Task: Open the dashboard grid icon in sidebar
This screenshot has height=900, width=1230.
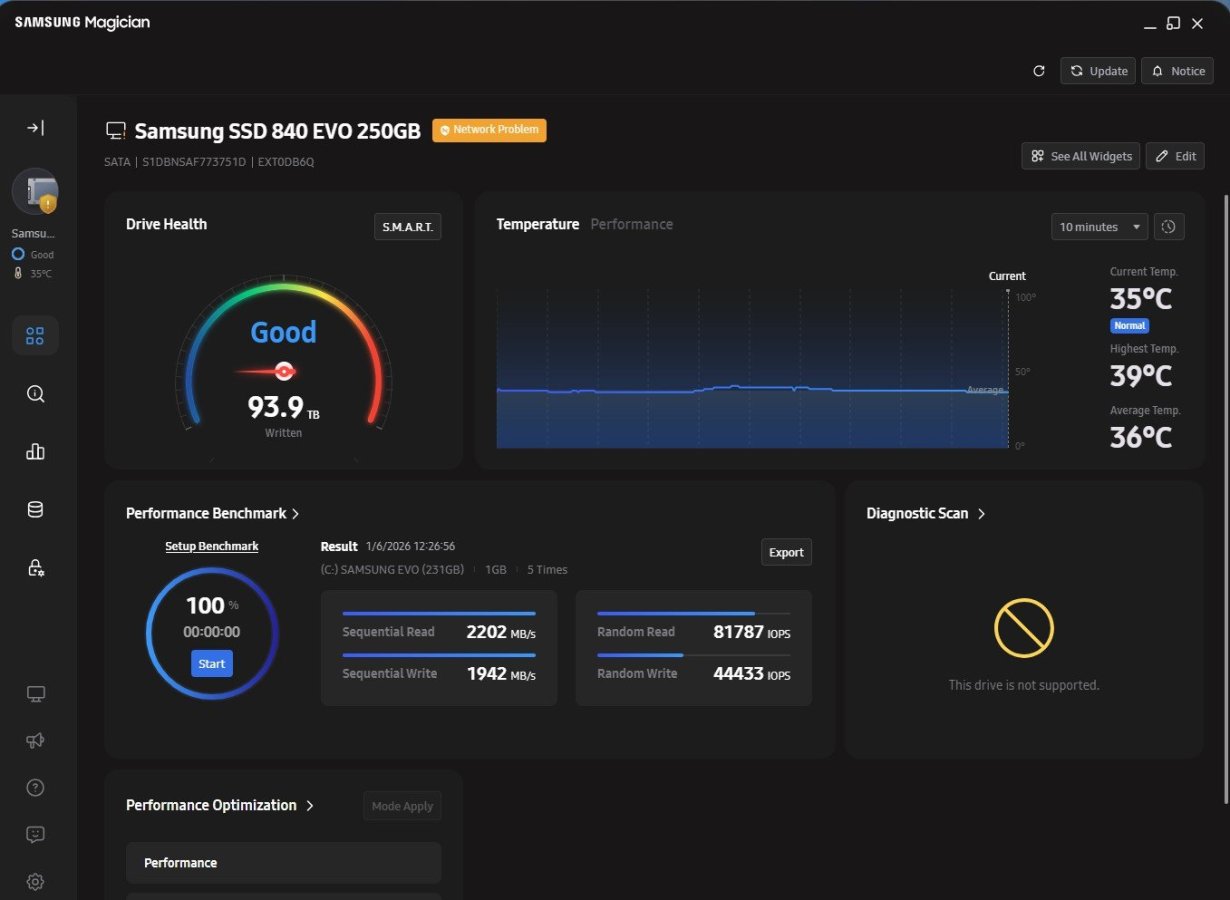Action: (x=35, y=336)
